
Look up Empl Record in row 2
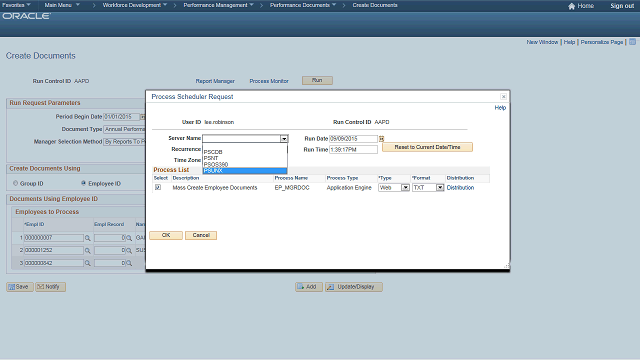point(129,251)
